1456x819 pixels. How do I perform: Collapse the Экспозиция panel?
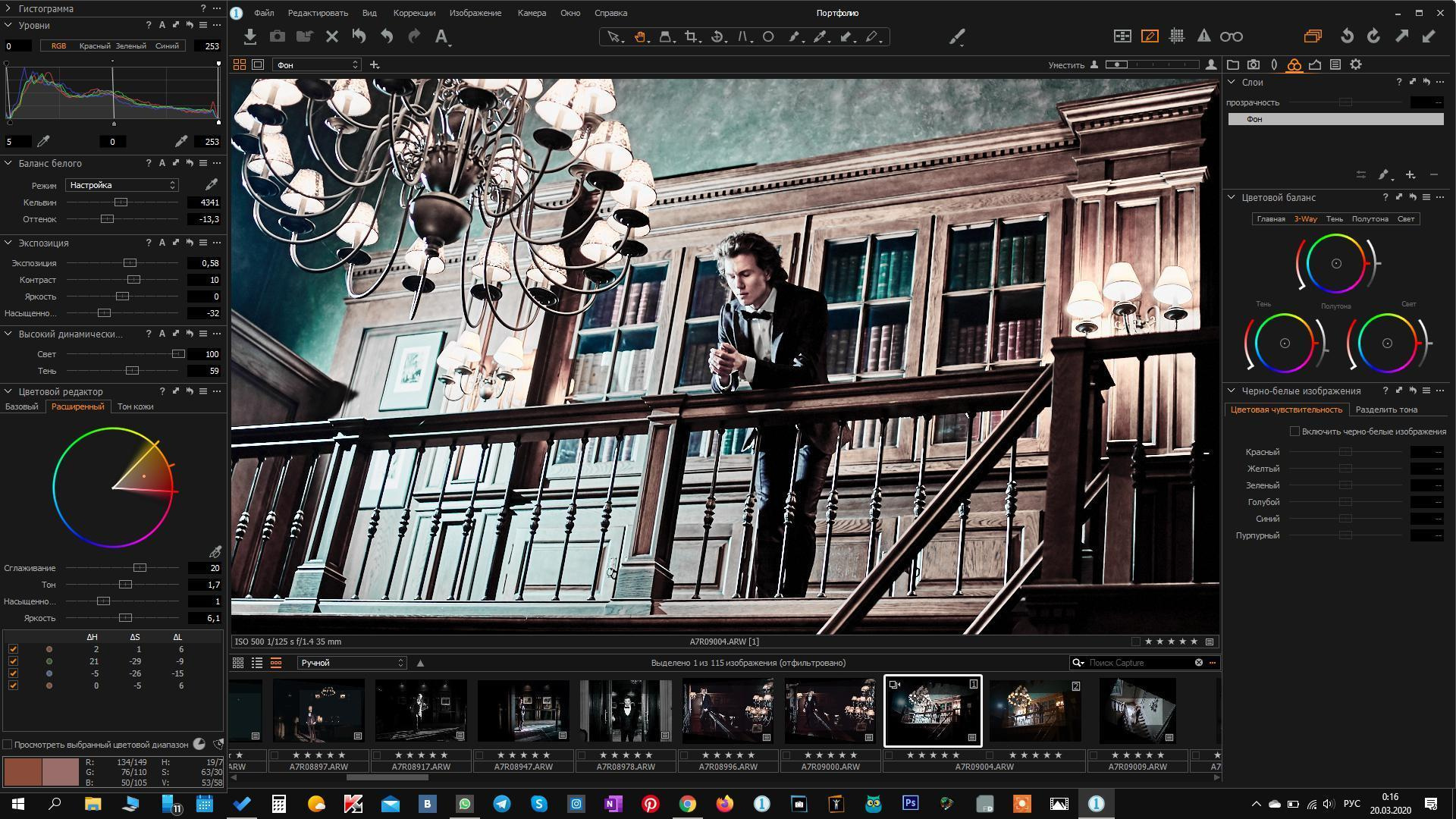(x=8, y=243)
